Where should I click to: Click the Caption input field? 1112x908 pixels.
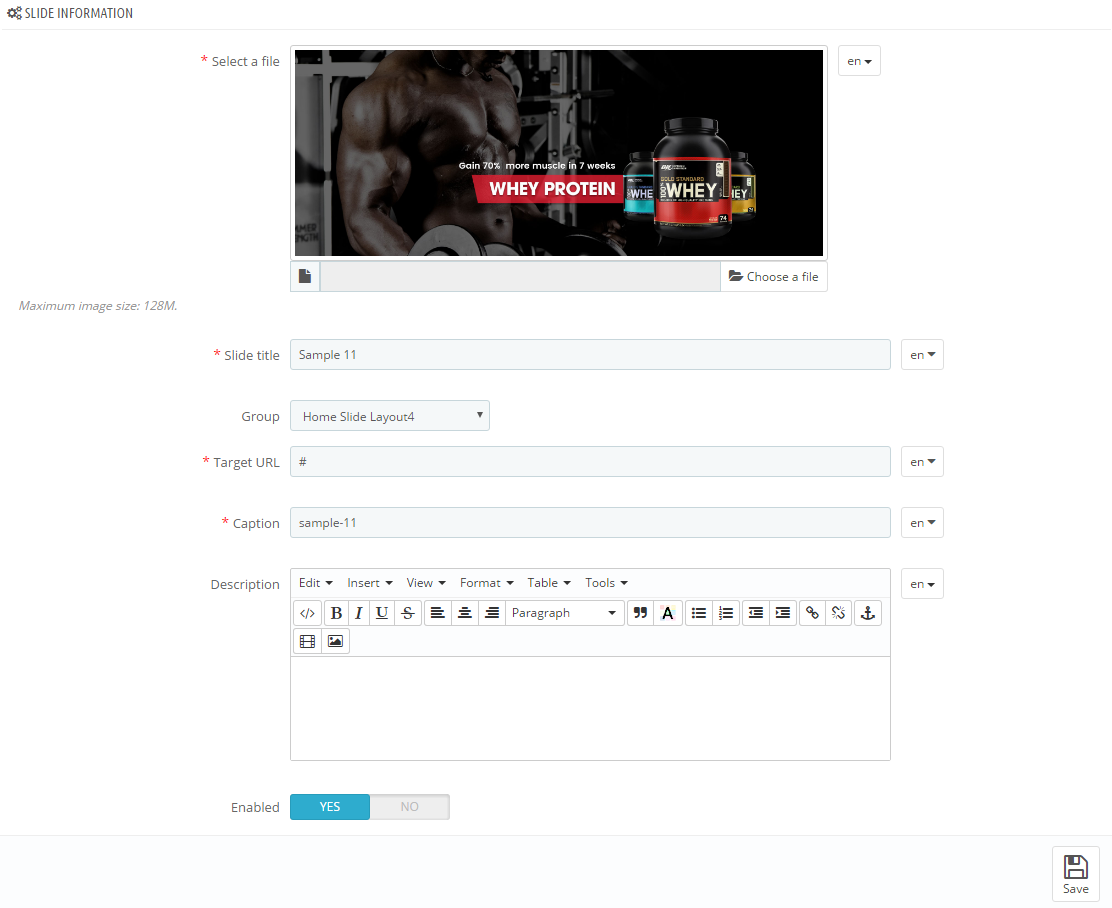[590, 523]
